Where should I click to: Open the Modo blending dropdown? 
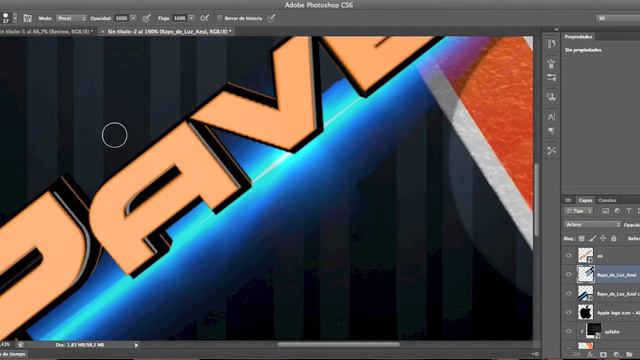[71, 18]
